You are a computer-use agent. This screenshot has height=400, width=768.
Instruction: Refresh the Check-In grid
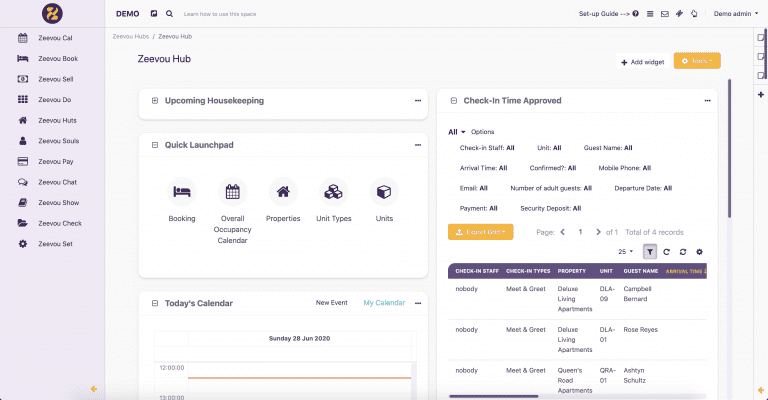(666, 252)
